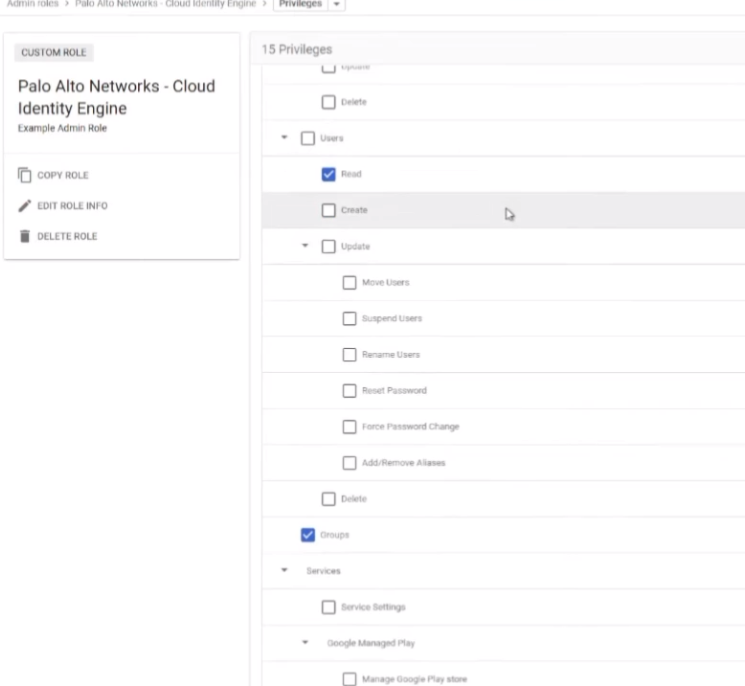
Task: Enable the Suspend Users checkbox
Action: pos(349,318)
